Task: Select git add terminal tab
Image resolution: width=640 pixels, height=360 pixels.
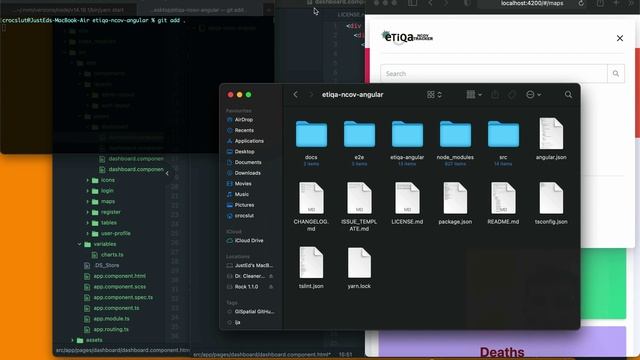Action: point(199,10)
